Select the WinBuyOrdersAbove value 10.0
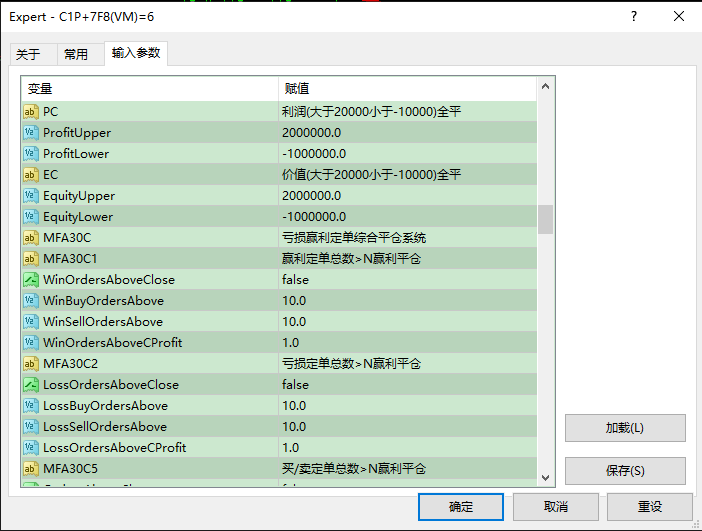The height and width of the screenshot is (531, 702). pos(294,300)
